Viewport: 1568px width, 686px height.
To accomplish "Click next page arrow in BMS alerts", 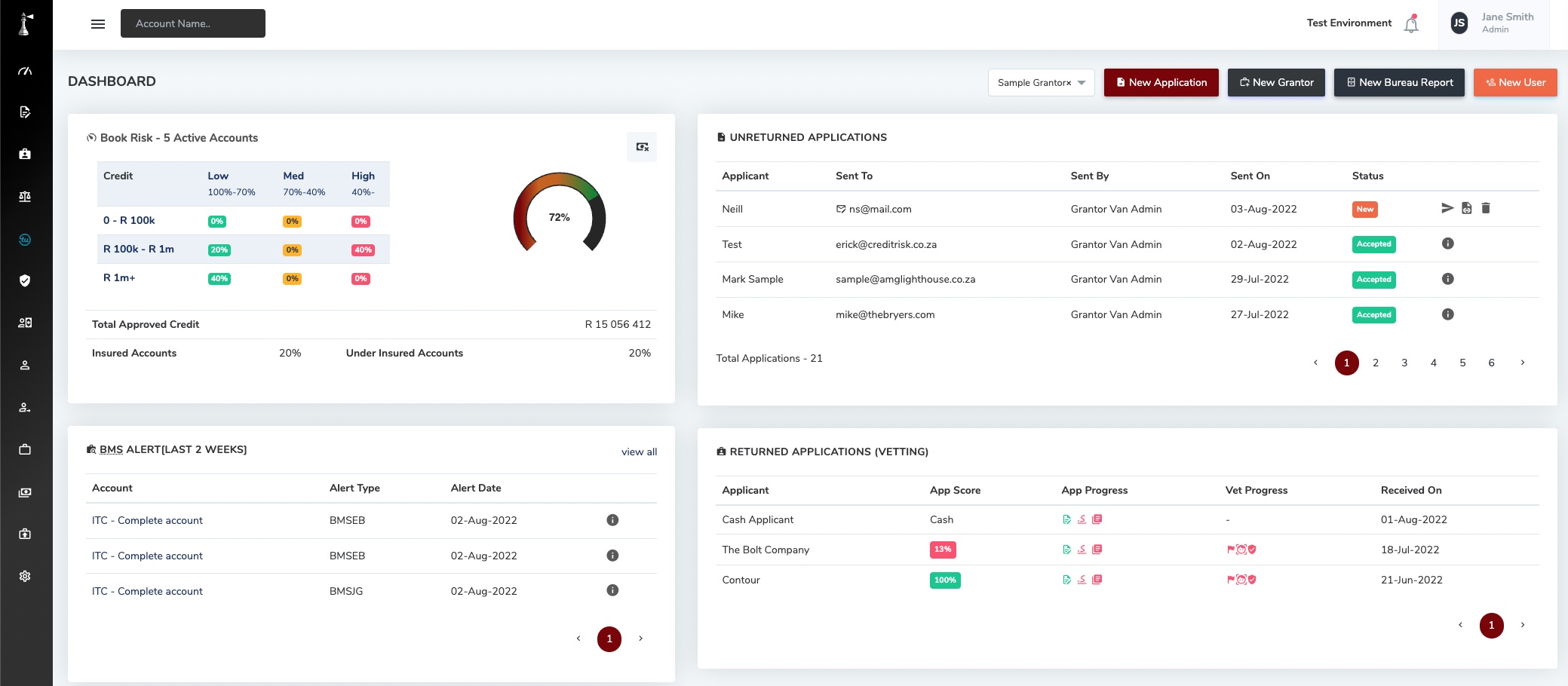I will (x=641, y=639).
